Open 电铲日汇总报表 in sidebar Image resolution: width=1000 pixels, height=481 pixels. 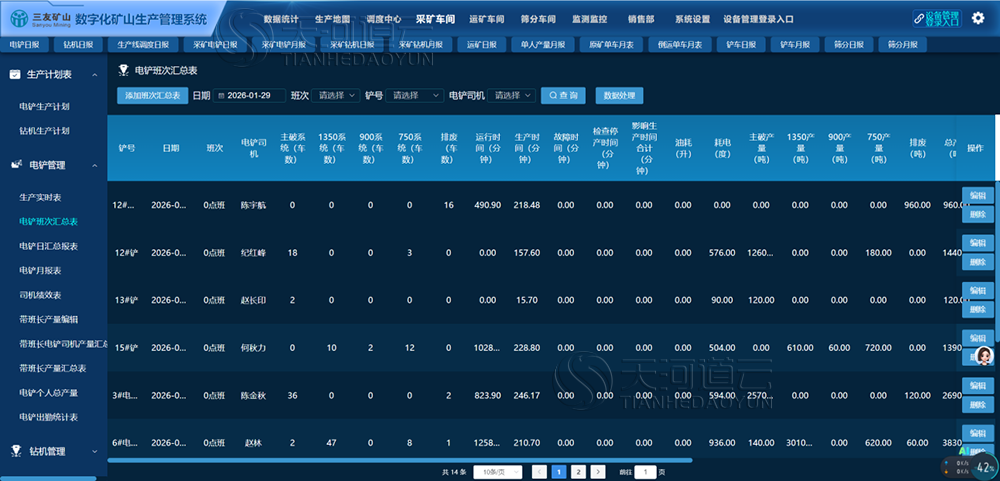(48, 246)
